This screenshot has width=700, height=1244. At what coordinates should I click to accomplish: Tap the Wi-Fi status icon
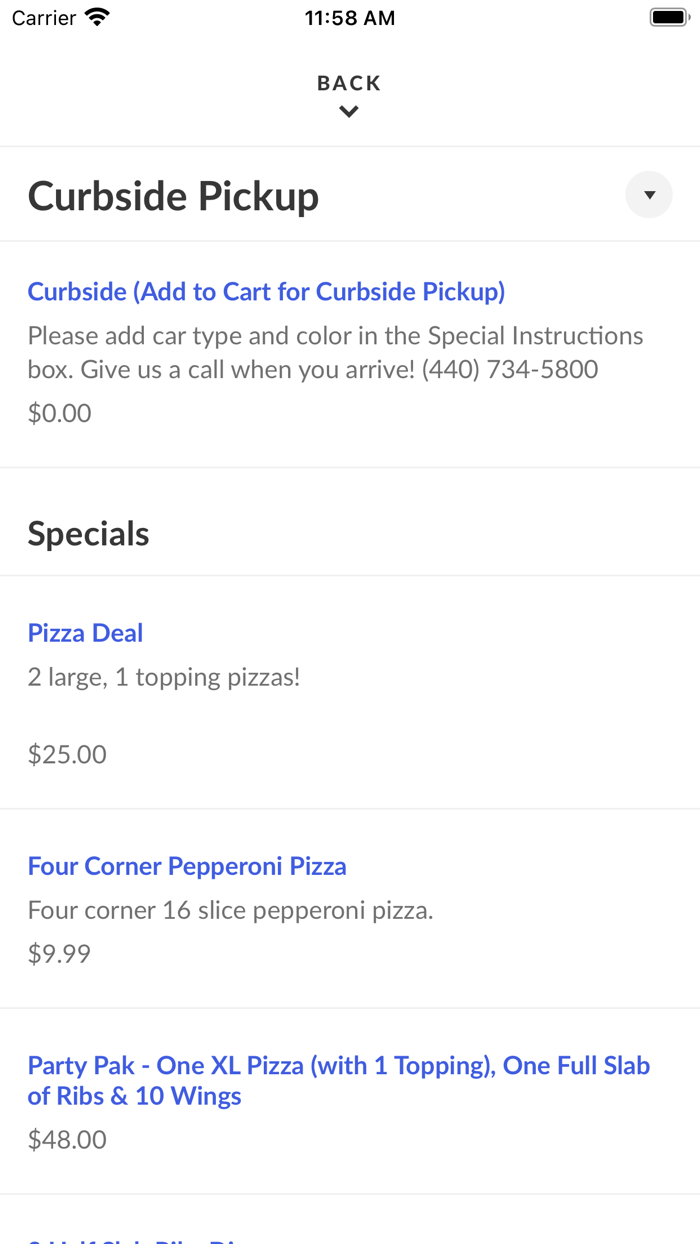tap(96, 16)
